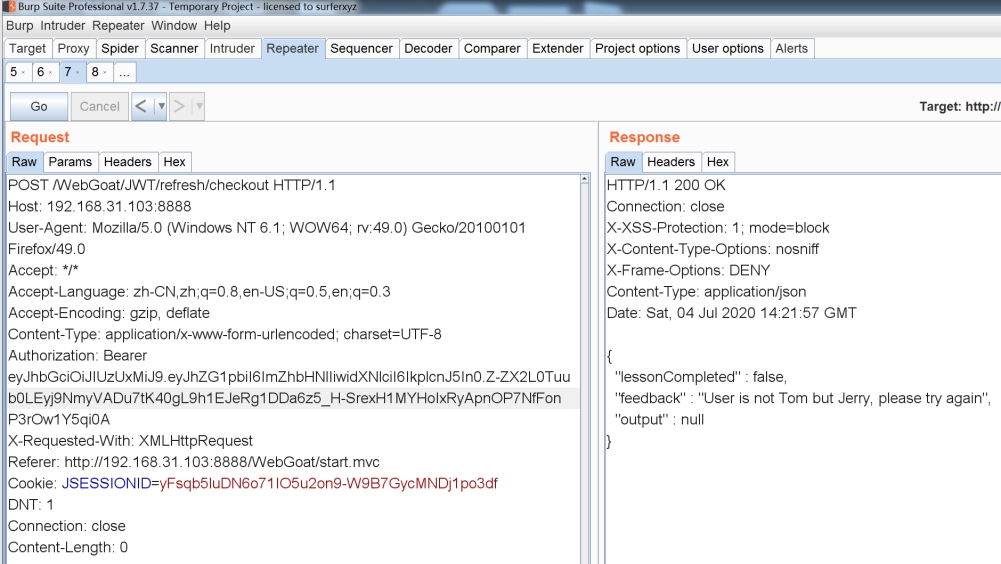Show the Response Hex view

point(718,162)
